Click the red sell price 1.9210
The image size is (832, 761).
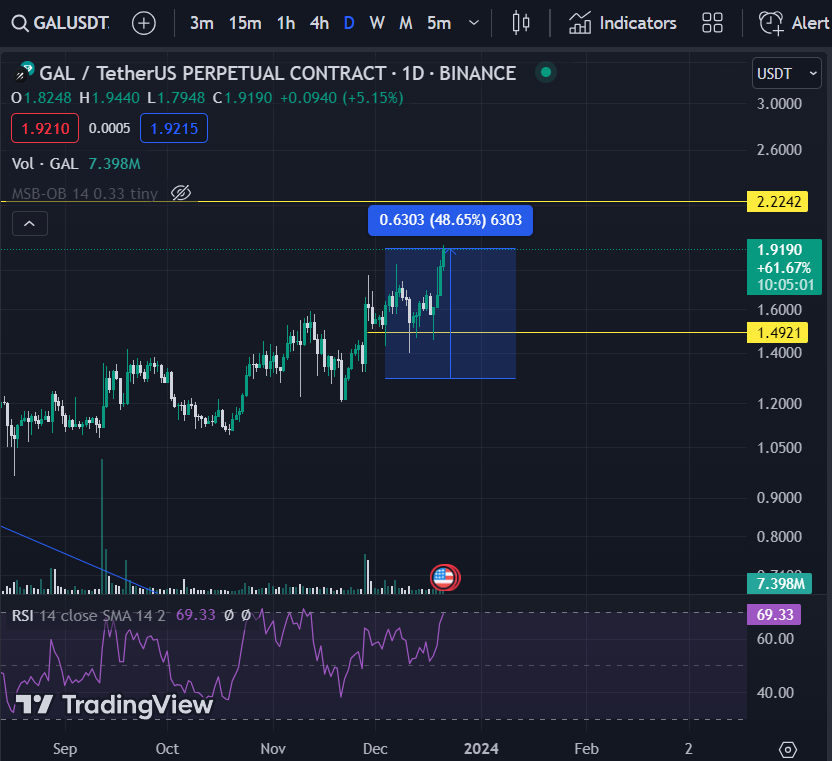(x=45, y=128)
